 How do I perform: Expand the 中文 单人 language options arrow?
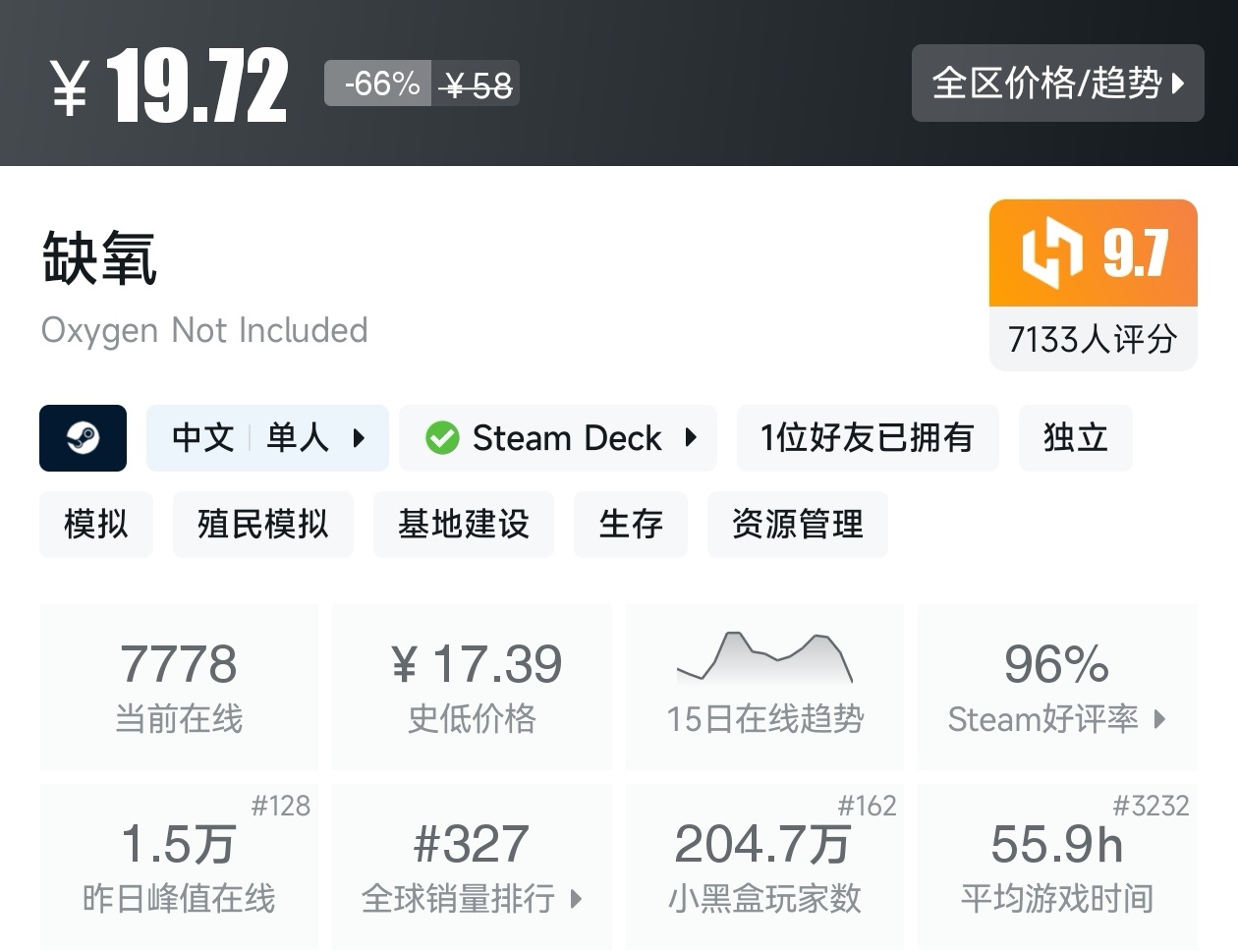(359, 438)
